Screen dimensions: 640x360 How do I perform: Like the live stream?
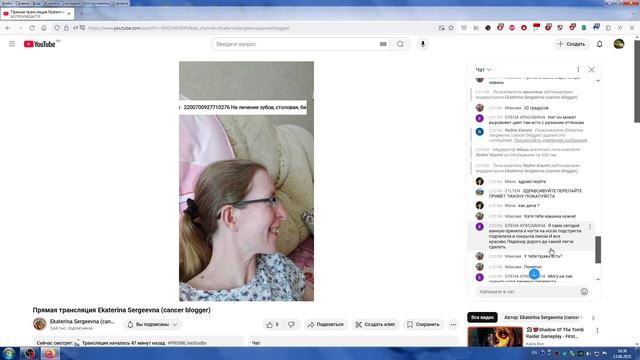coord(273,324)
